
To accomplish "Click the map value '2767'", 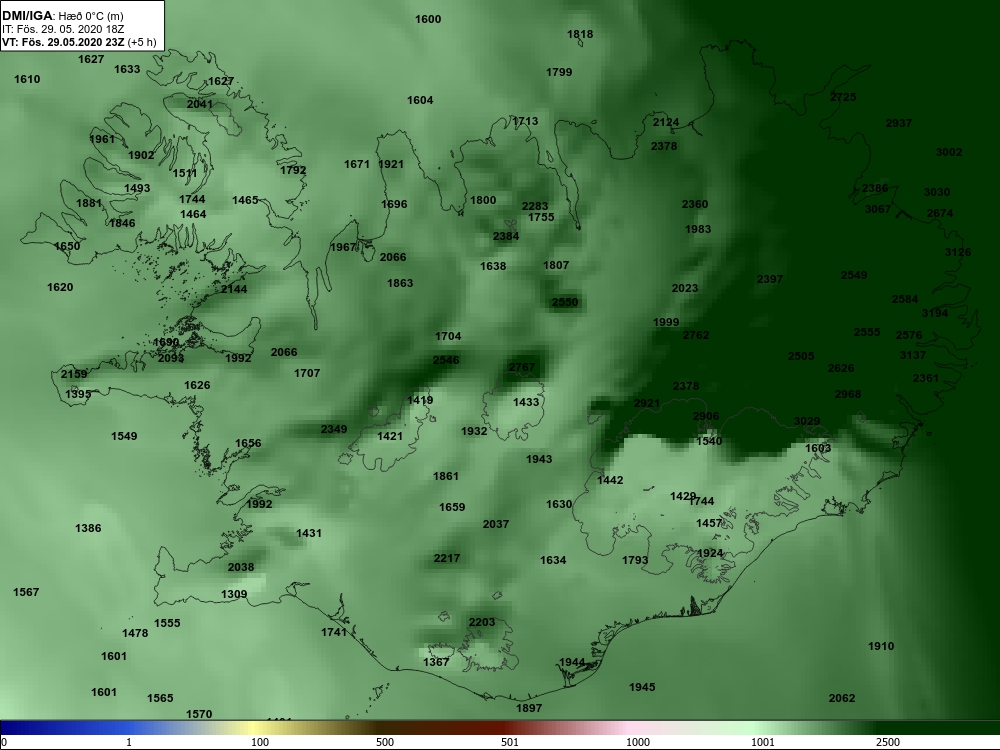I will (522, 367).
